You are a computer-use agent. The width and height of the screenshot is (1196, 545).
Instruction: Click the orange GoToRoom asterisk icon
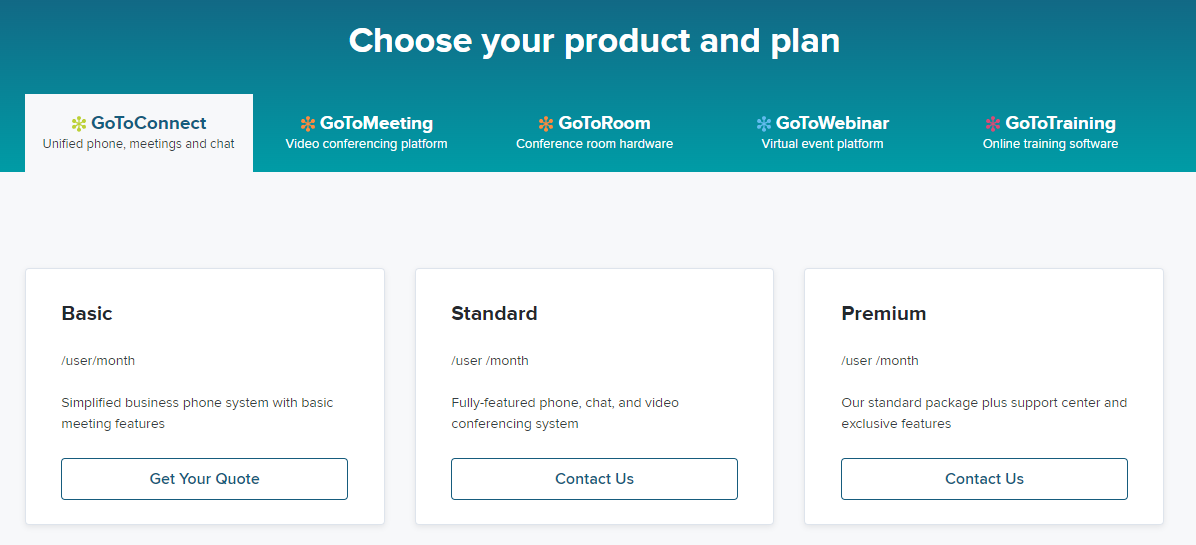[x=546, y=124]
